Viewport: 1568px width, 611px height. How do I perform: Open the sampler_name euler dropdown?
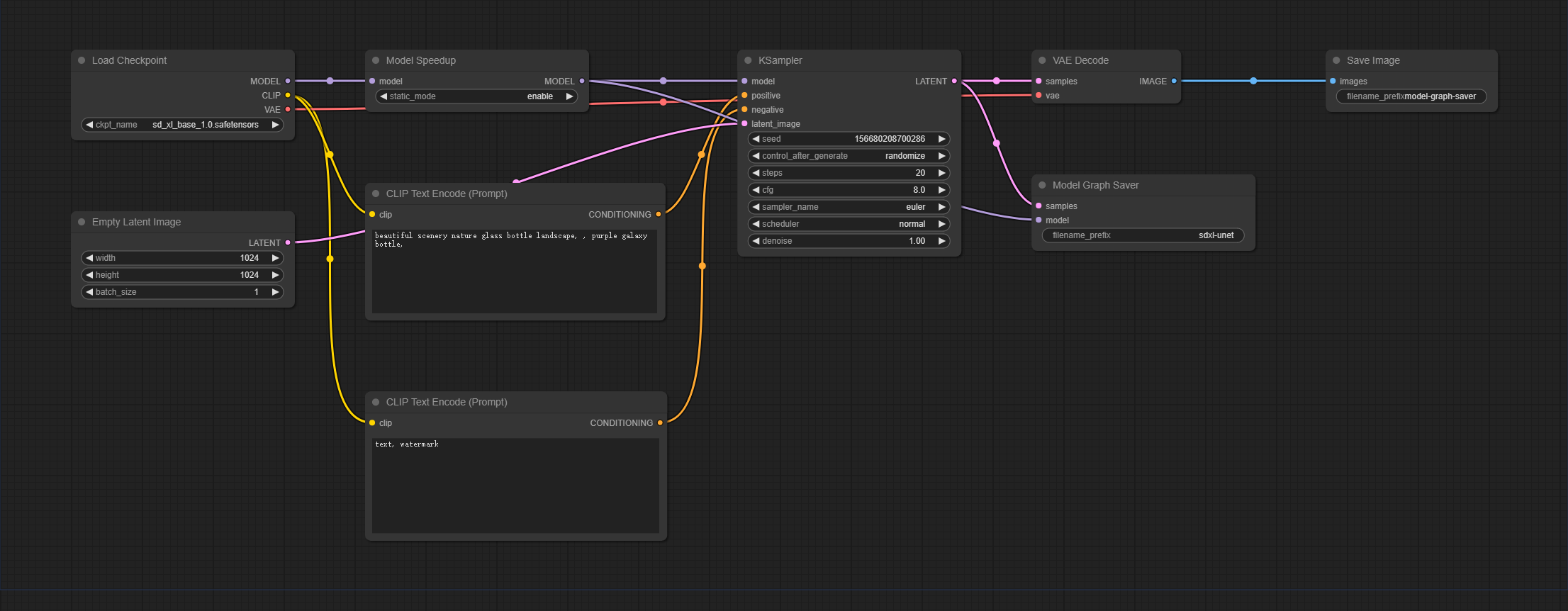pos(849,207)
